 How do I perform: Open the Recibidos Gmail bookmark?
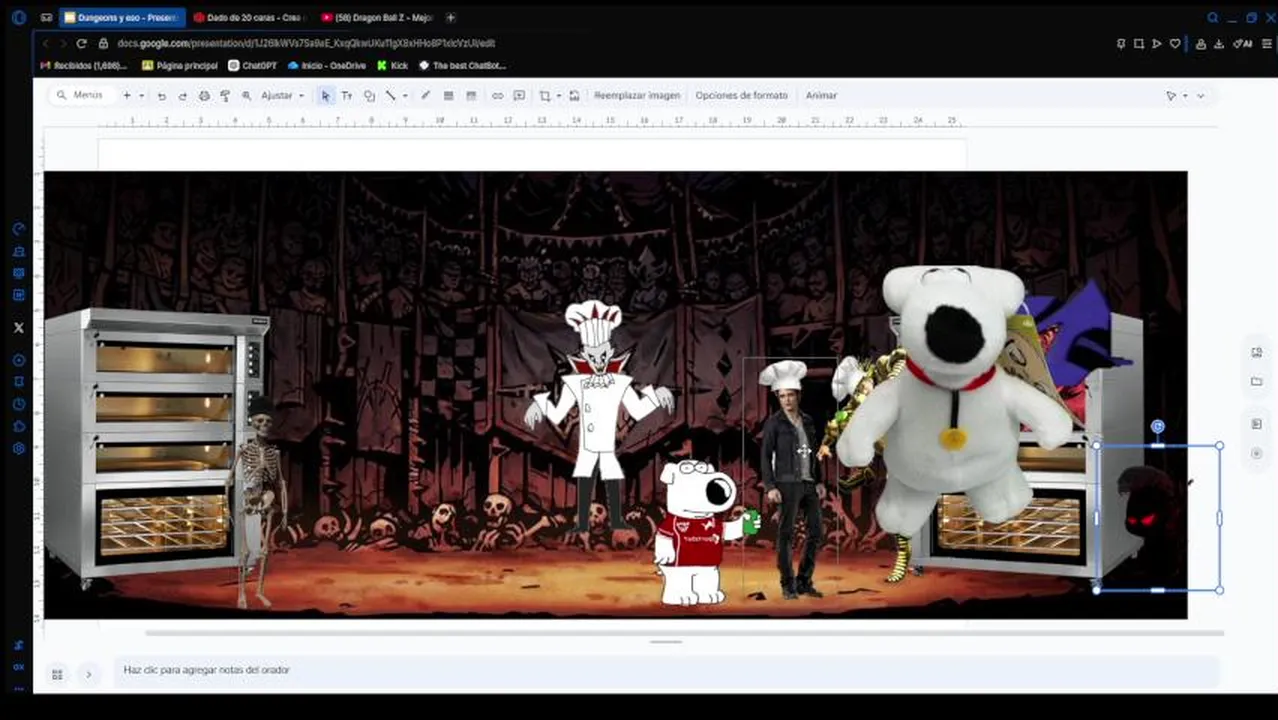(x=84, y=66)
